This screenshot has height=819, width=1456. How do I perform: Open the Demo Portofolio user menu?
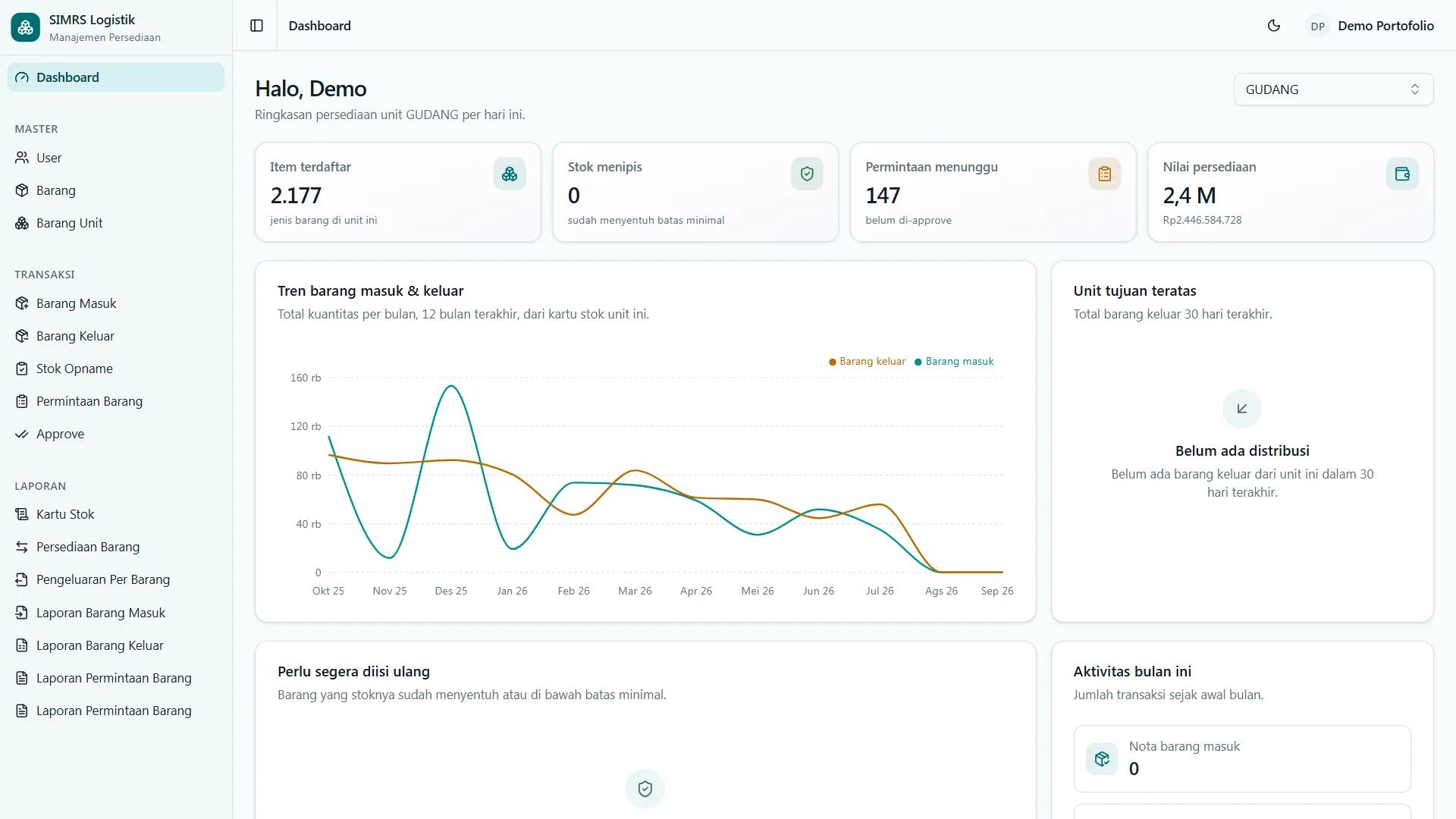1371,26
